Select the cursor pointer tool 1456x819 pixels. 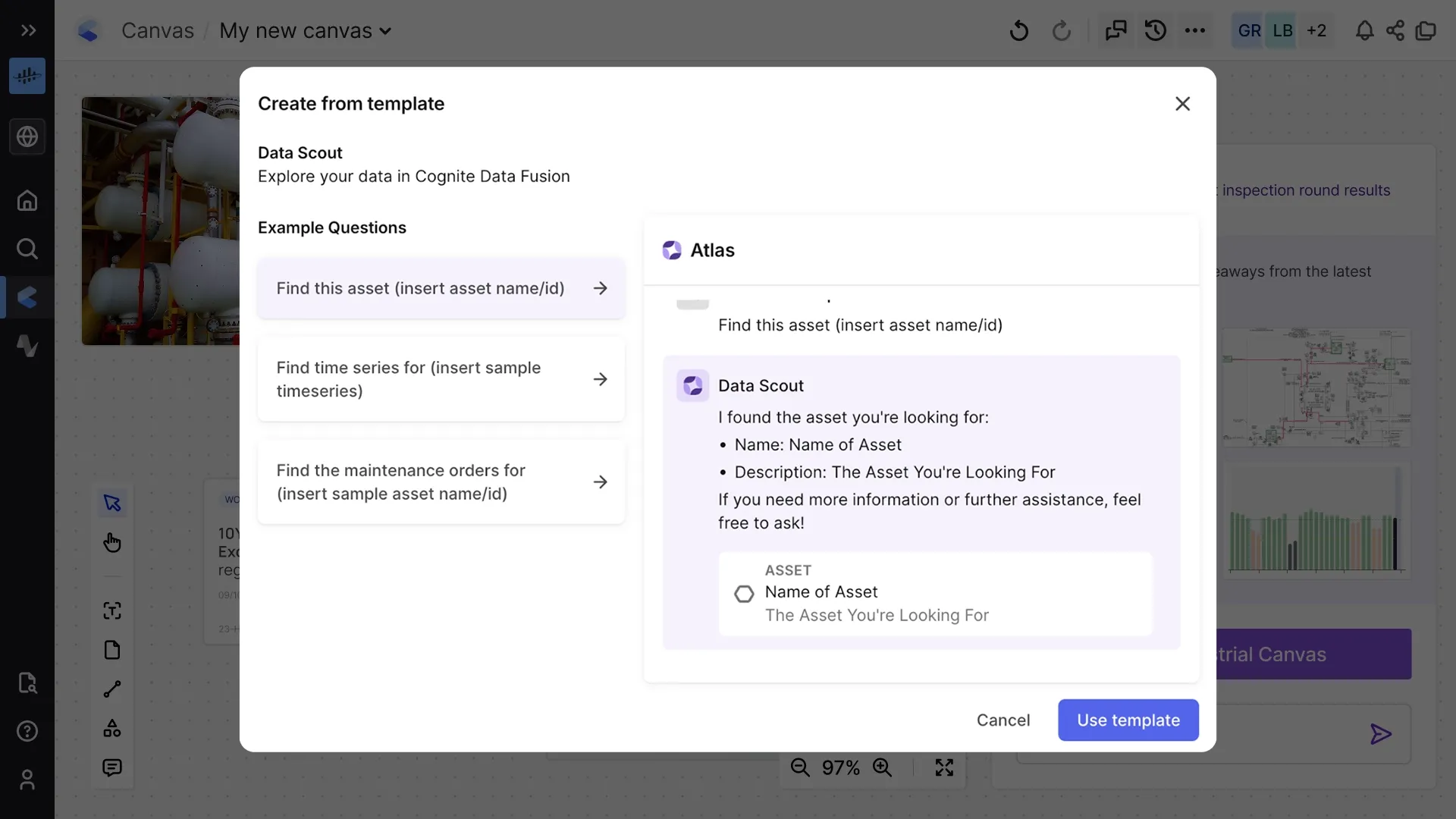(x=112, y=503)
